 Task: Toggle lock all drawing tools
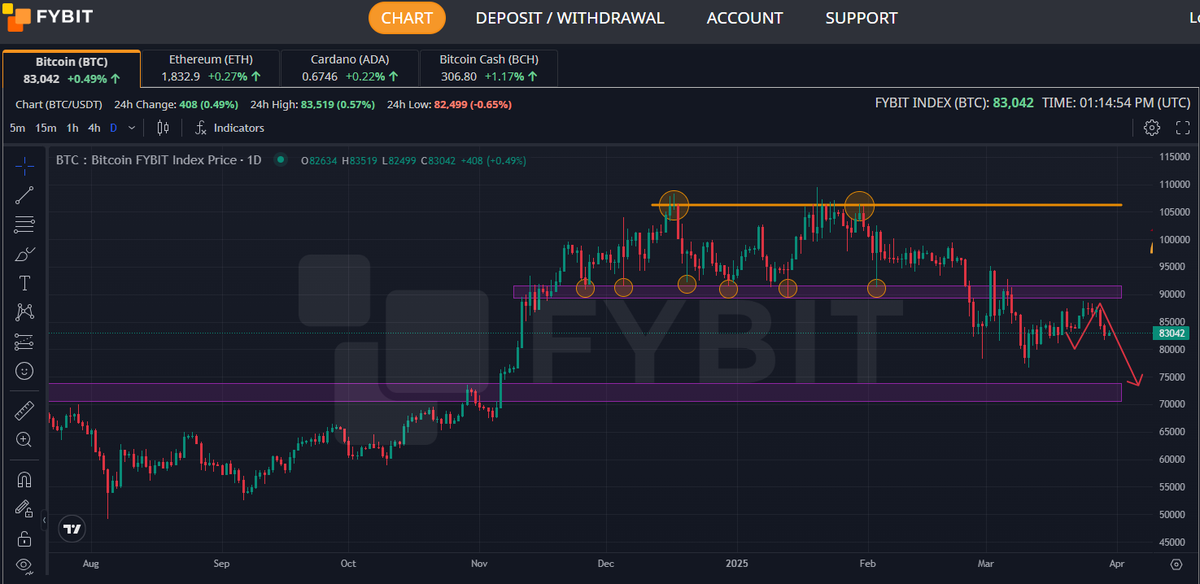coord(25,538)
